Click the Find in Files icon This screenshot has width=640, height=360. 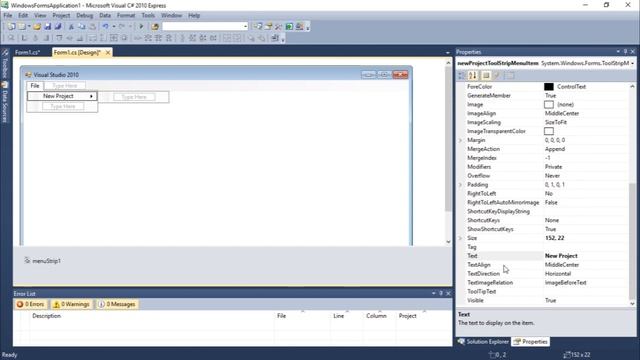(155, 27)
